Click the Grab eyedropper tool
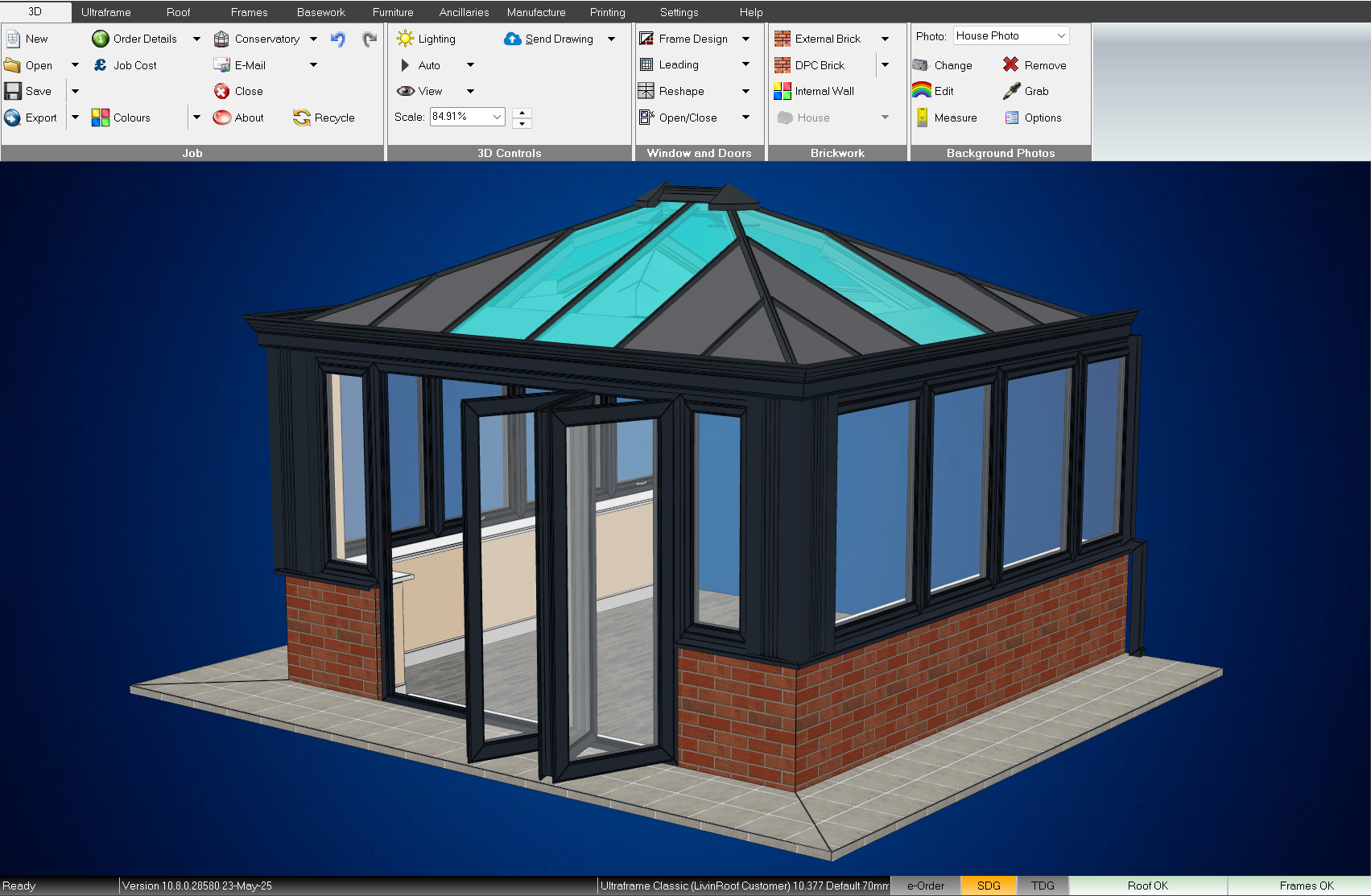Viewport: 1371px width, 896px height. [x=1012, y=91]
